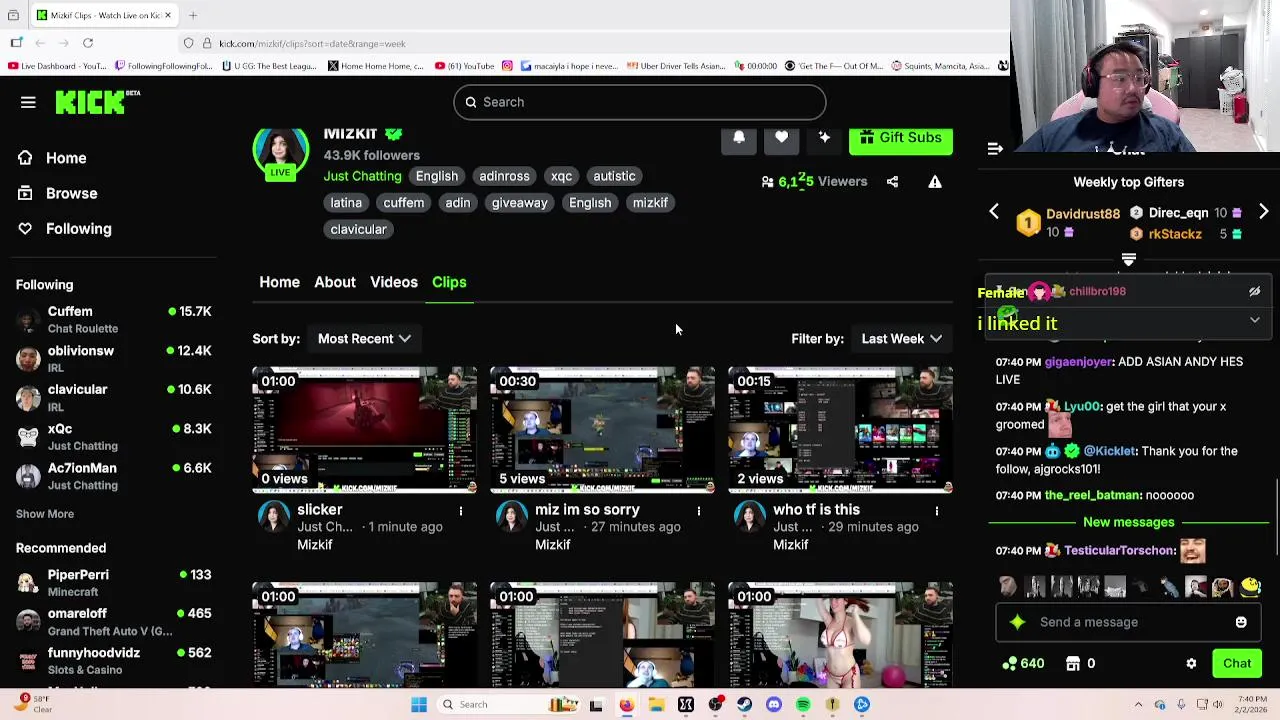The height and width of the screenshot is (720, 1280).
Task: Open xQc channel in Following list
Action: [x=114, y=437]
